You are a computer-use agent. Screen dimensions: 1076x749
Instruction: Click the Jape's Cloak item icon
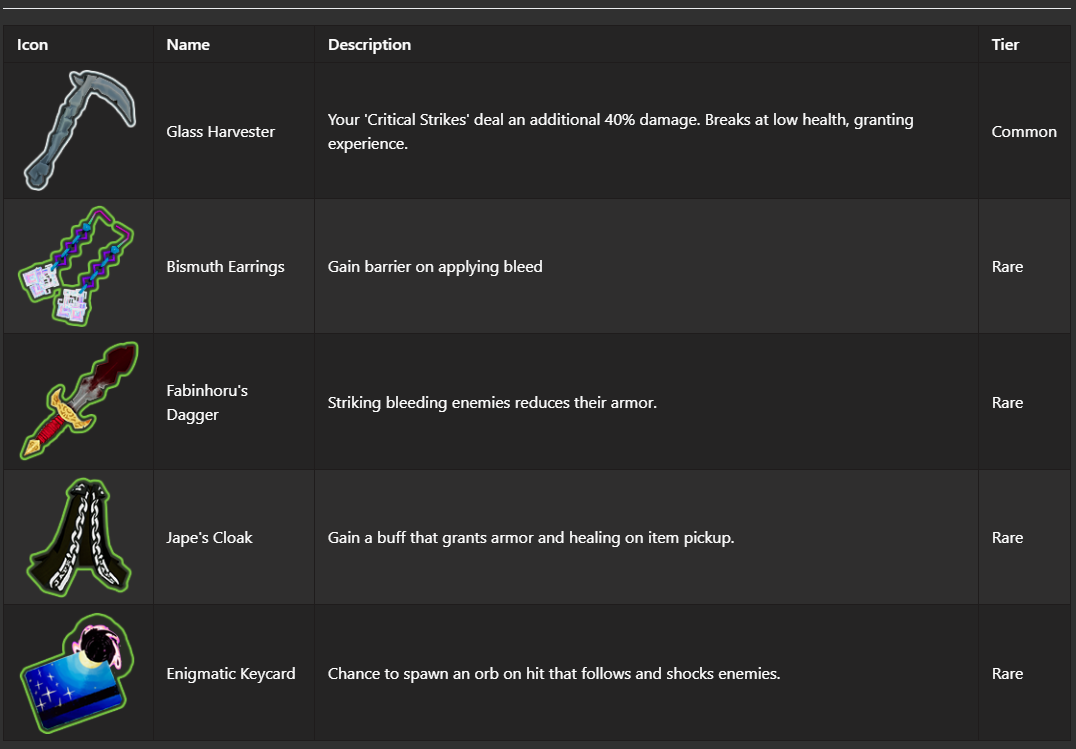[78, 537]
